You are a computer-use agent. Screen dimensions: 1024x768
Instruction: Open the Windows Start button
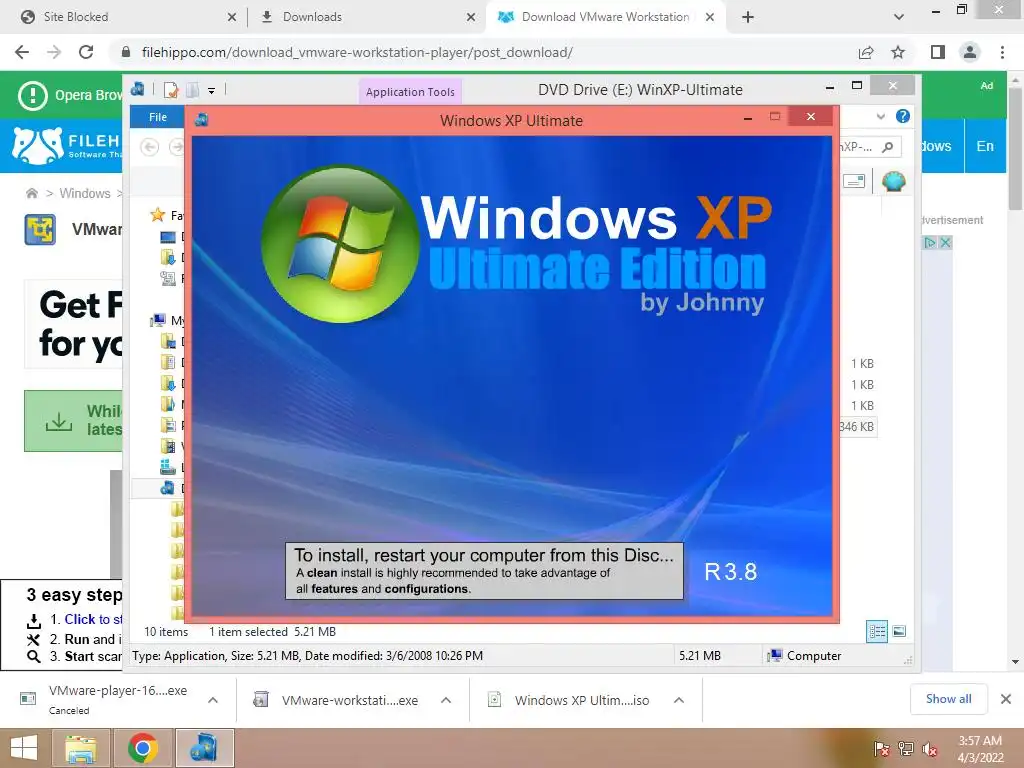(24, 748)
